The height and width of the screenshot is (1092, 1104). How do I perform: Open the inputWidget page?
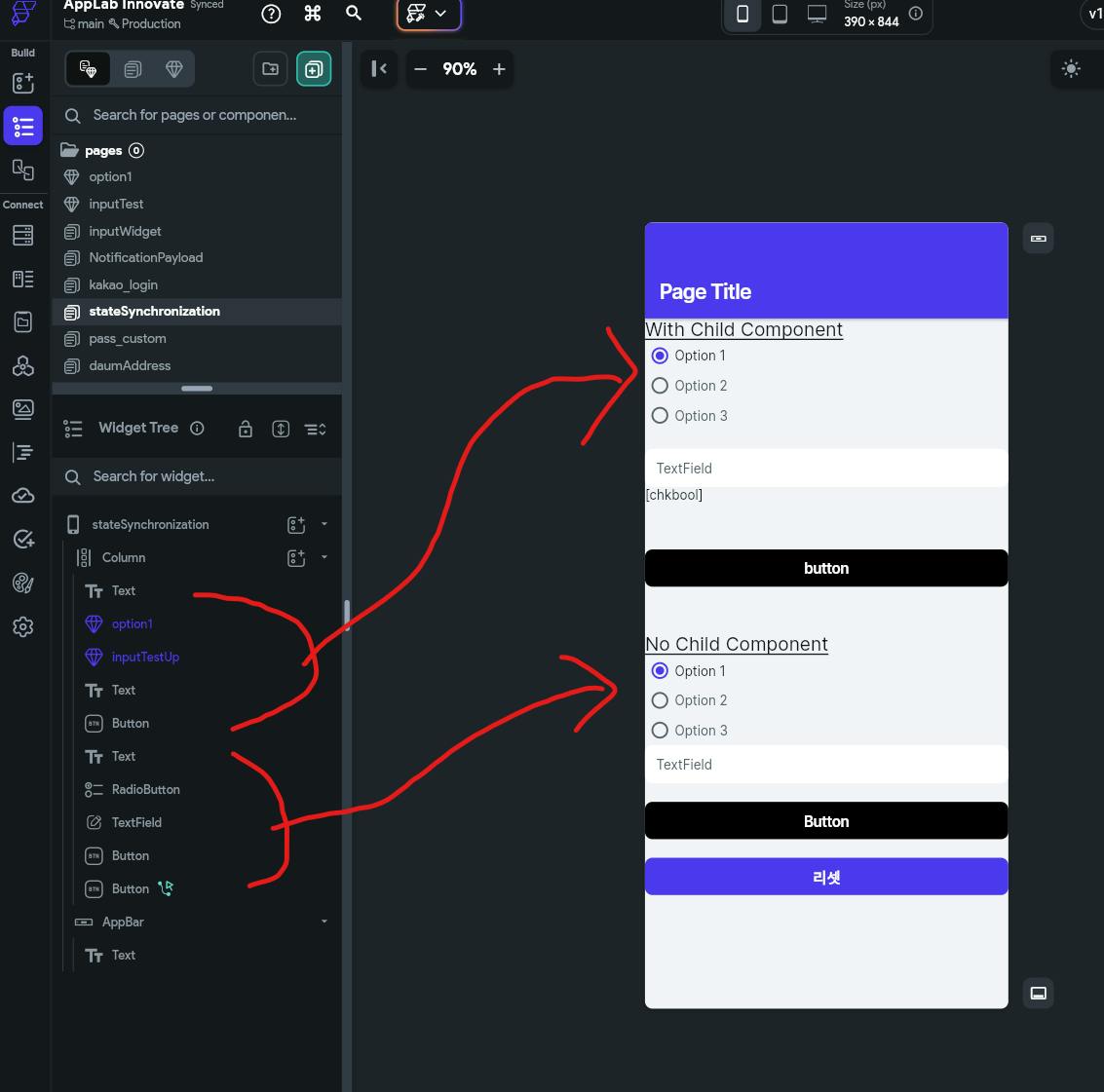pos(125,231)
